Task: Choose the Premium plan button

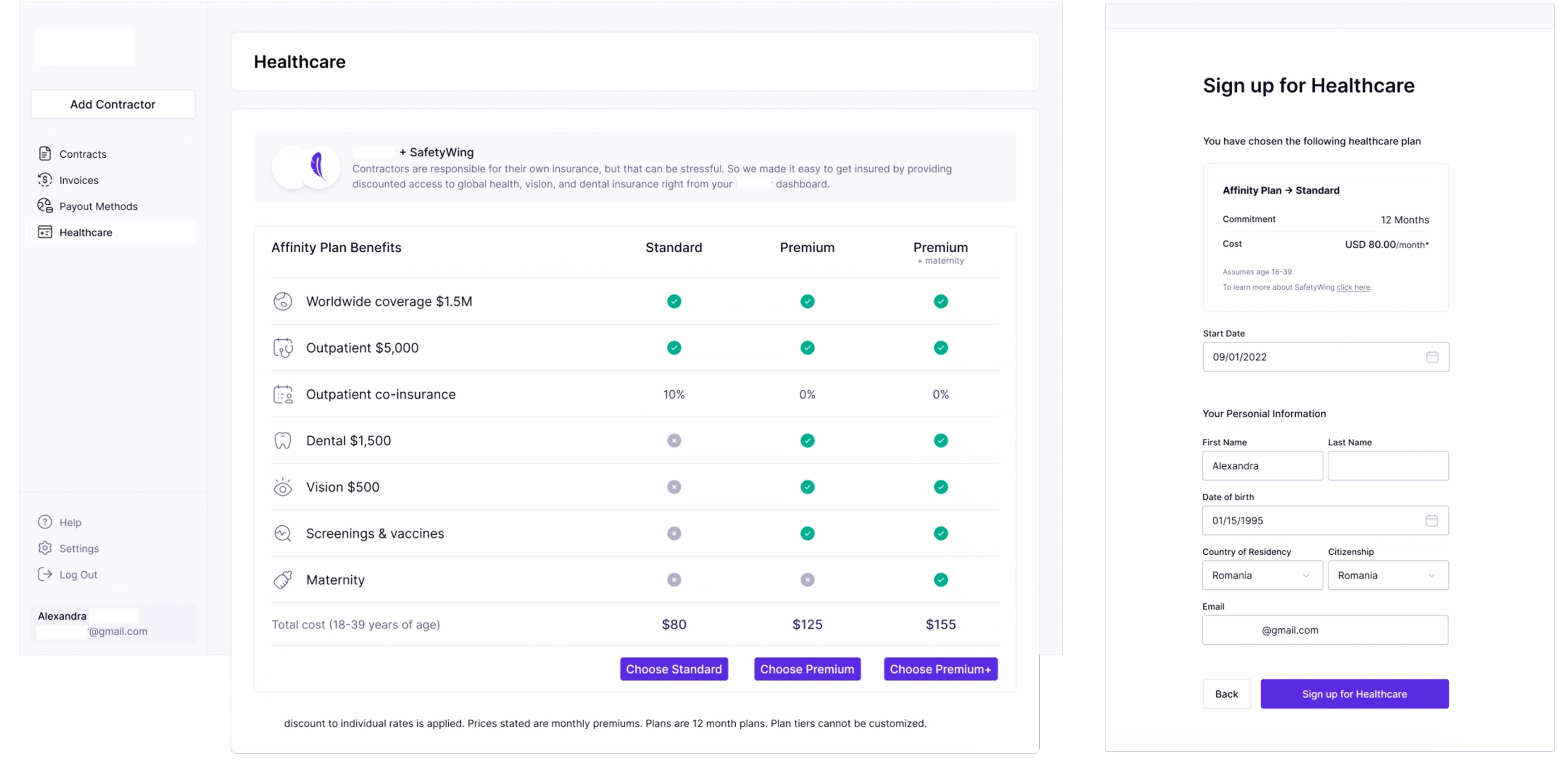Action: [x=807, y=668]
